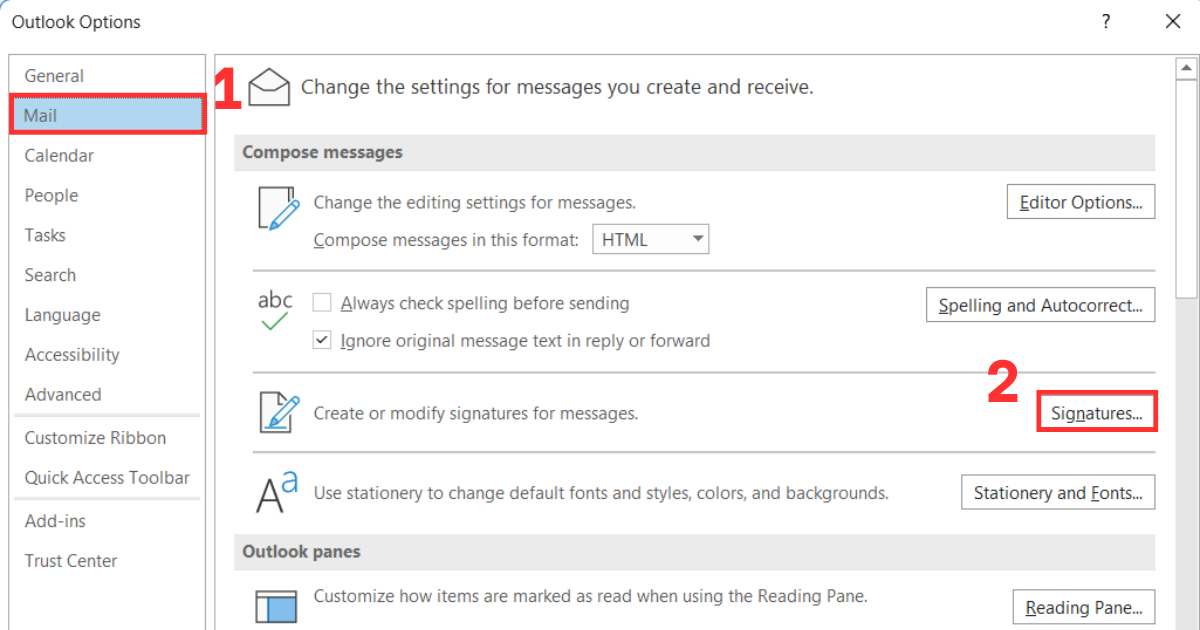Close the Outlook Options dialog
Viewport: 1200px width, 630px height.
tap(1172, 22)
